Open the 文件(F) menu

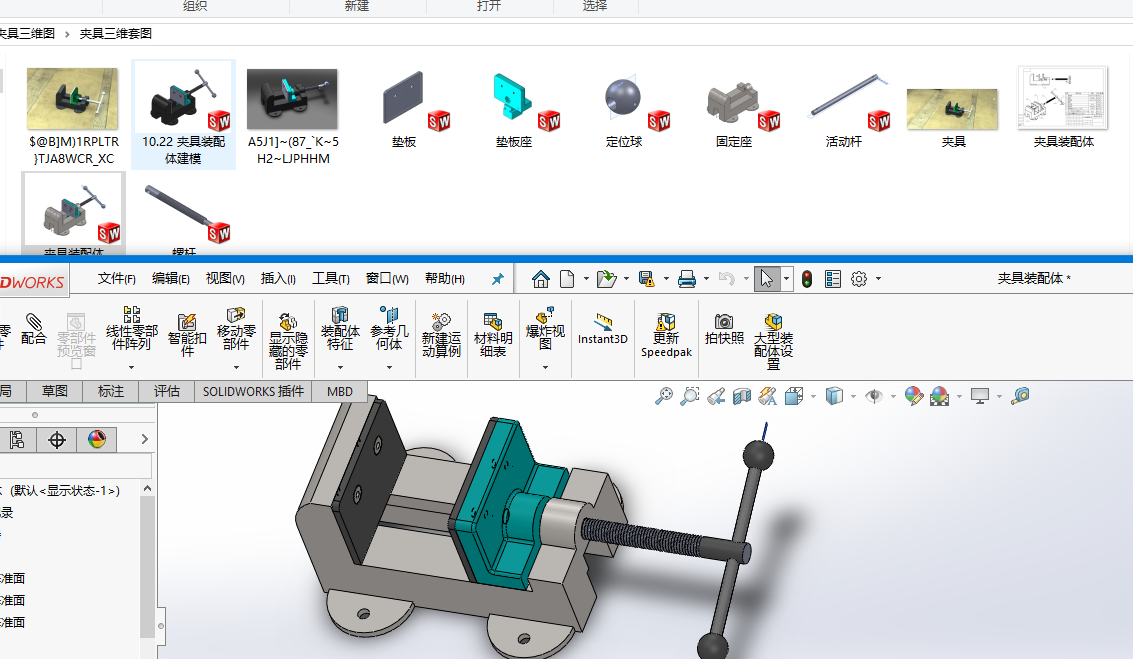[116, 279]
